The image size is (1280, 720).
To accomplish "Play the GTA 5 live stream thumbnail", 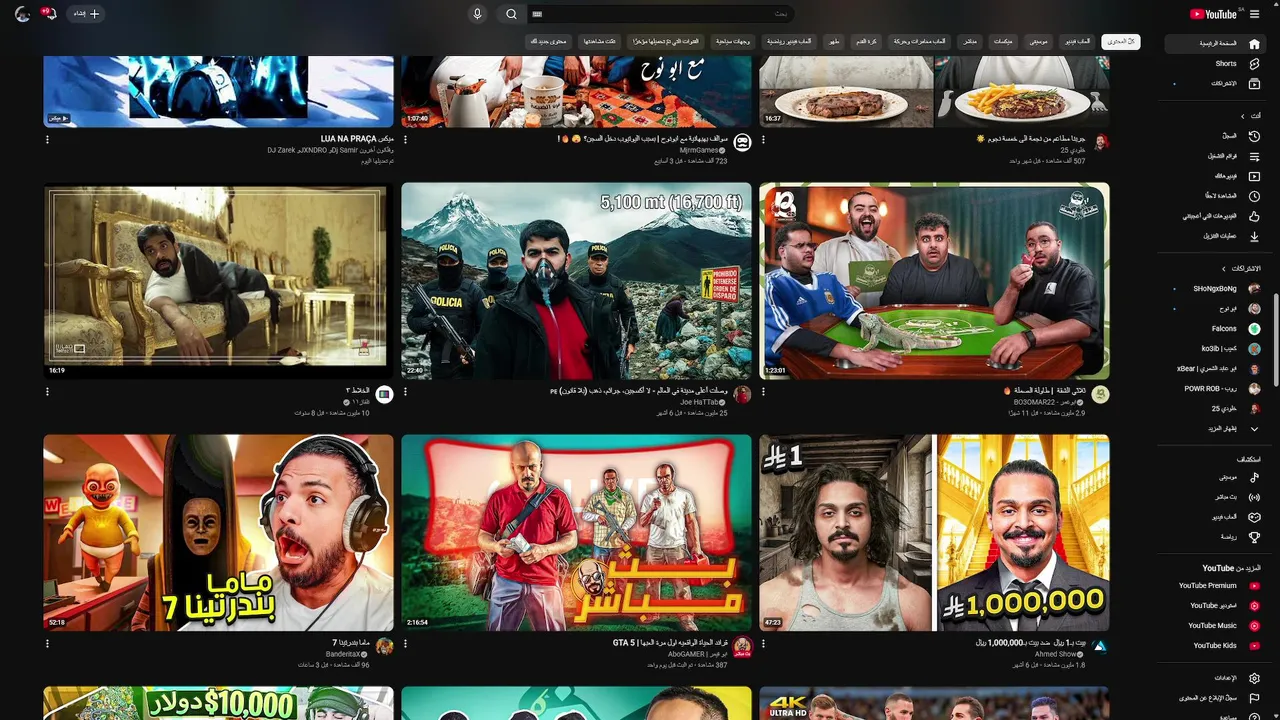I will pos(576,533).
